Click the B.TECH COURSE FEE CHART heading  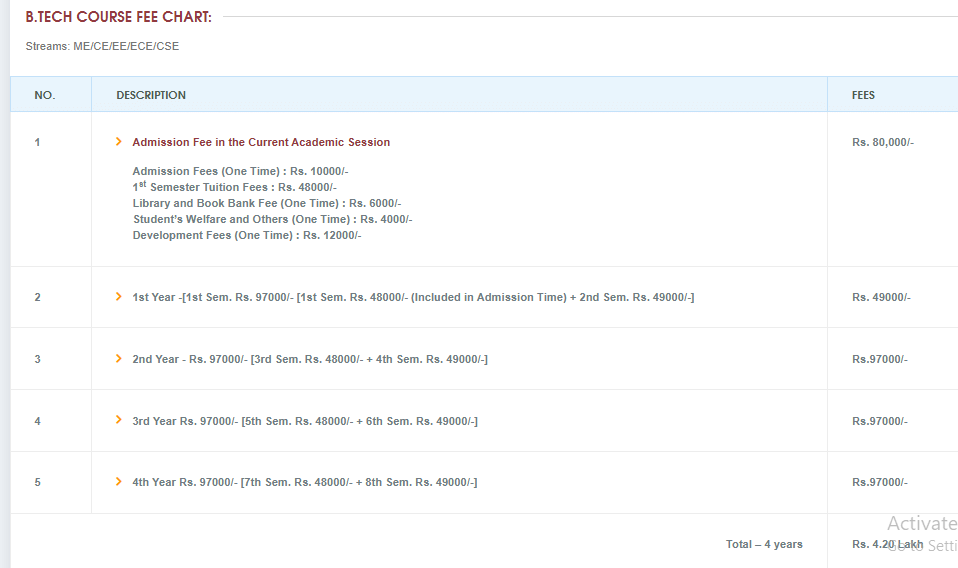pos(118,17)
